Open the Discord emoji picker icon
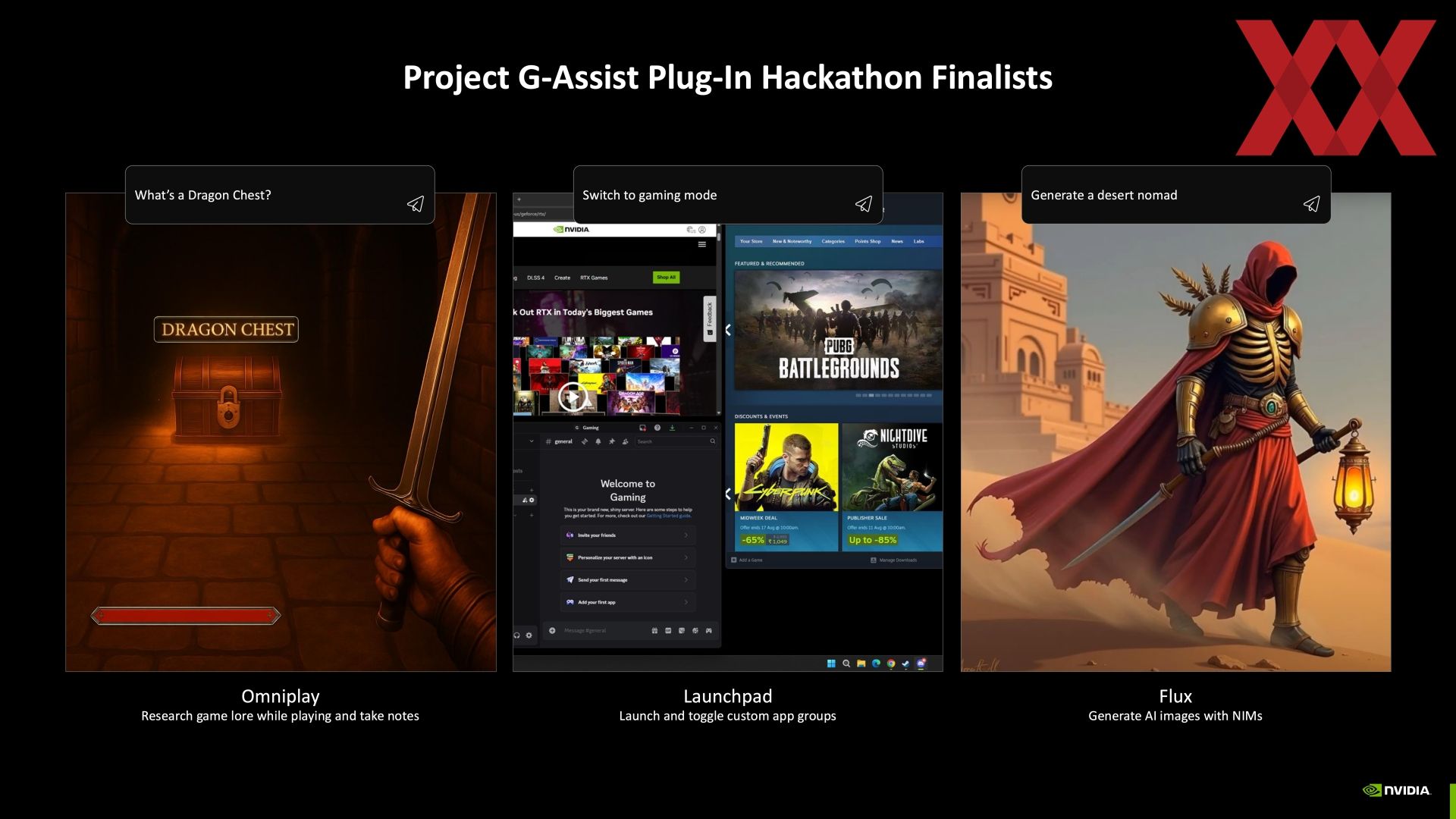This screenshot has height=819, width=1456. 695,631
